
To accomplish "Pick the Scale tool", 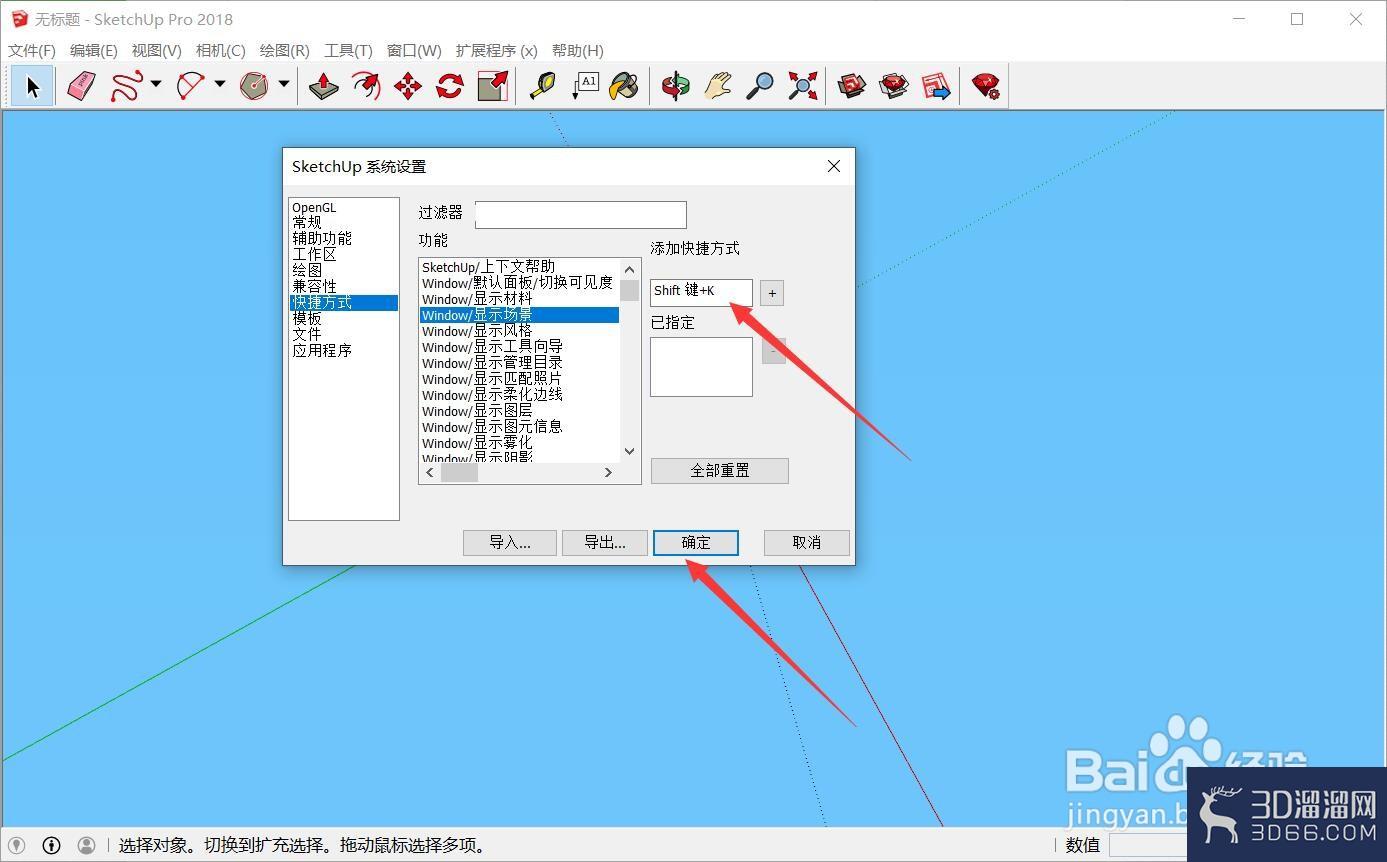I will (x=493, y=86).
